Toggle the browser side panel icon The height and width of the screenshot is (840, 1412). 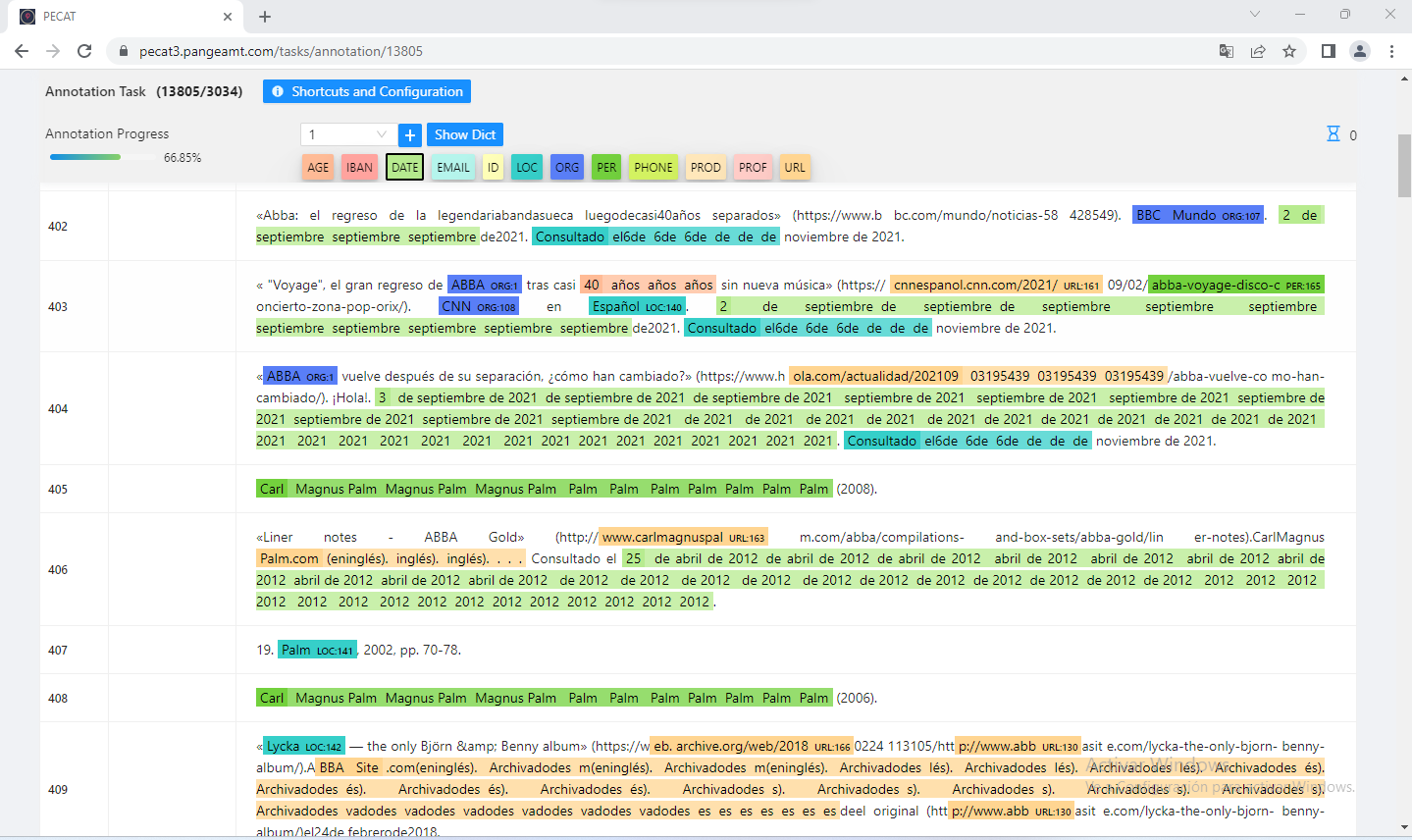pos(1329,51)
